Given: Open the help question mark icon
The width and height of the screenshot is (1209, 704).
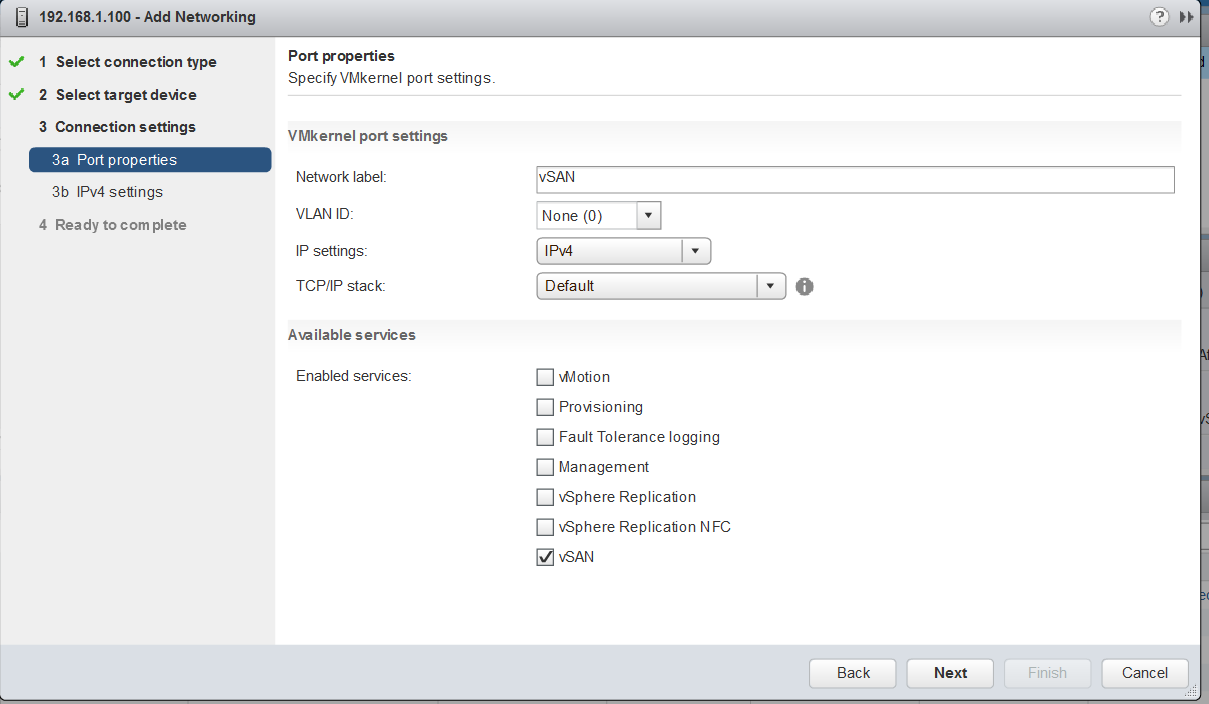Looking at the screenshot, I should [1159, 17].
